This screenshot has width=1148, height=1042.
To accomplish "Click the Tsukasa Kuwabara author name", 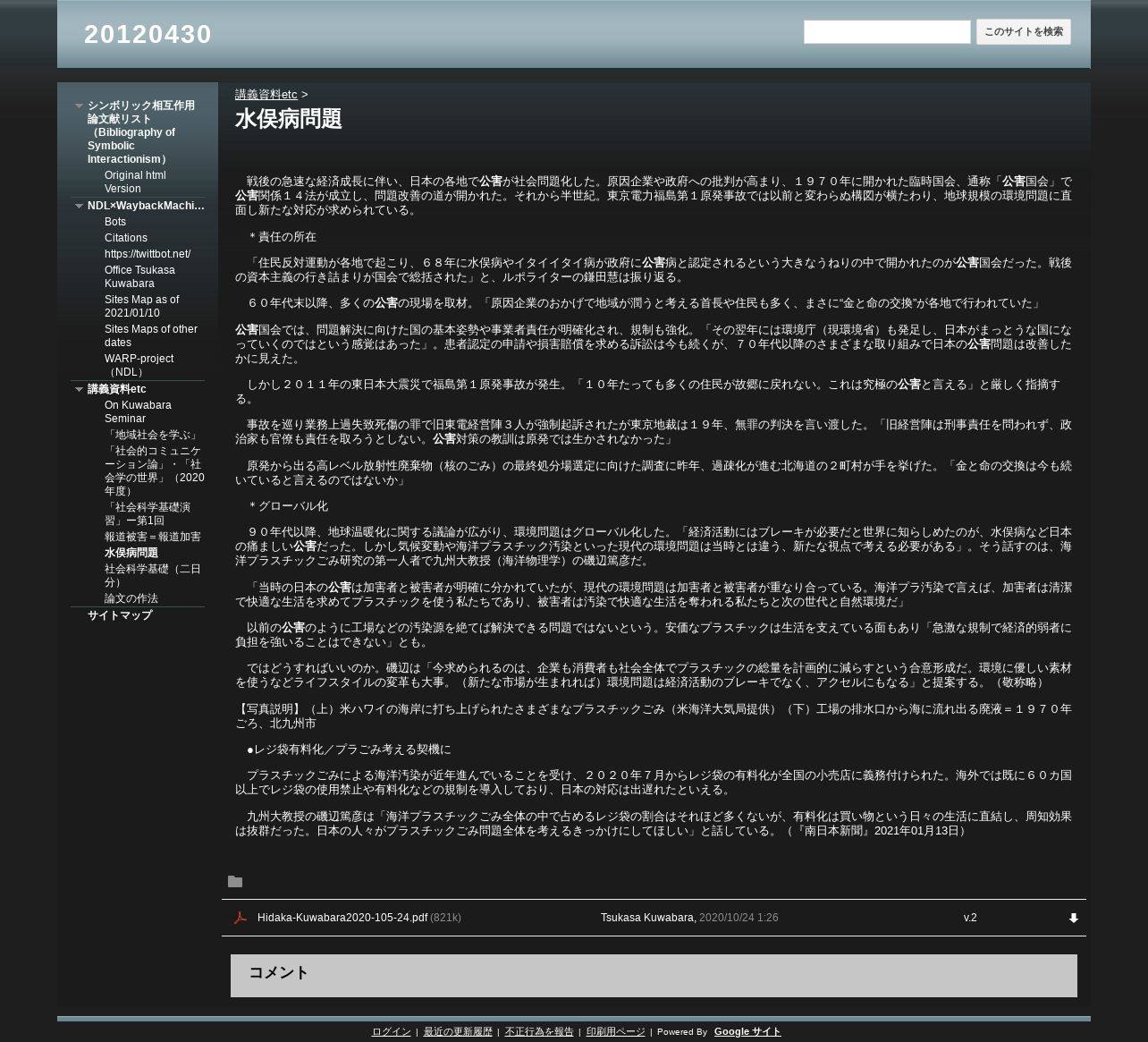I will [x=647, y=918].
